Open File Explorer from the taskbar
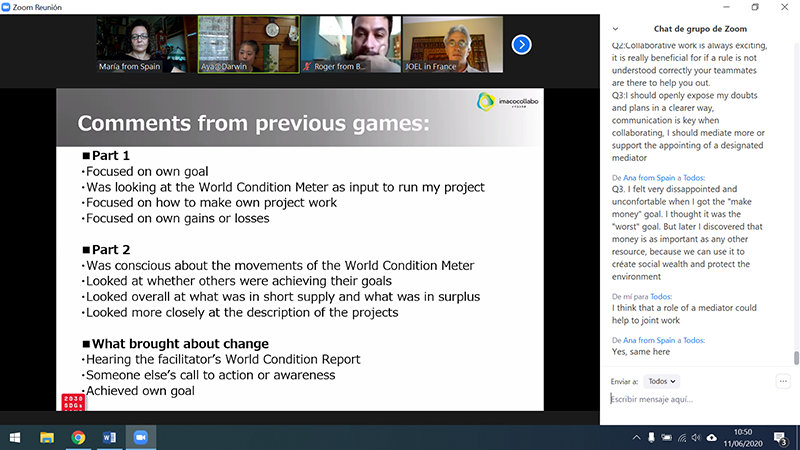 click(x=46, y=438)
